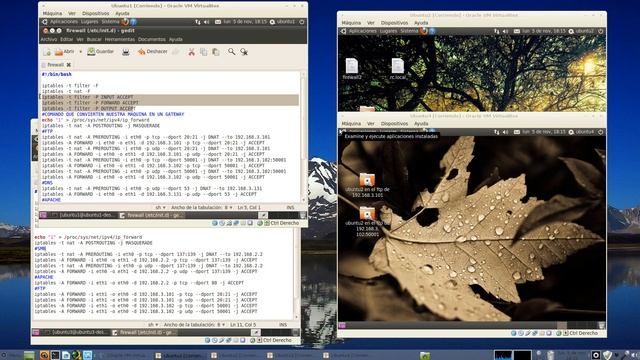This screenshot has height=360, width=640.
Task: Open Ver menu in Ubuntu4 VirtualBox window
Action: pyautogui.click(x=371, y=124)
